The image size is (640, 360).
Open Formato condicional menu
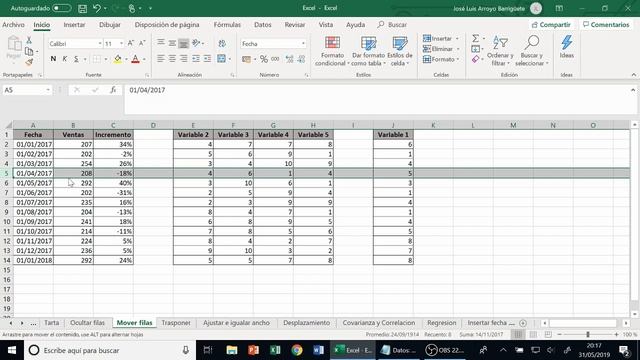(x=332, y=51)
